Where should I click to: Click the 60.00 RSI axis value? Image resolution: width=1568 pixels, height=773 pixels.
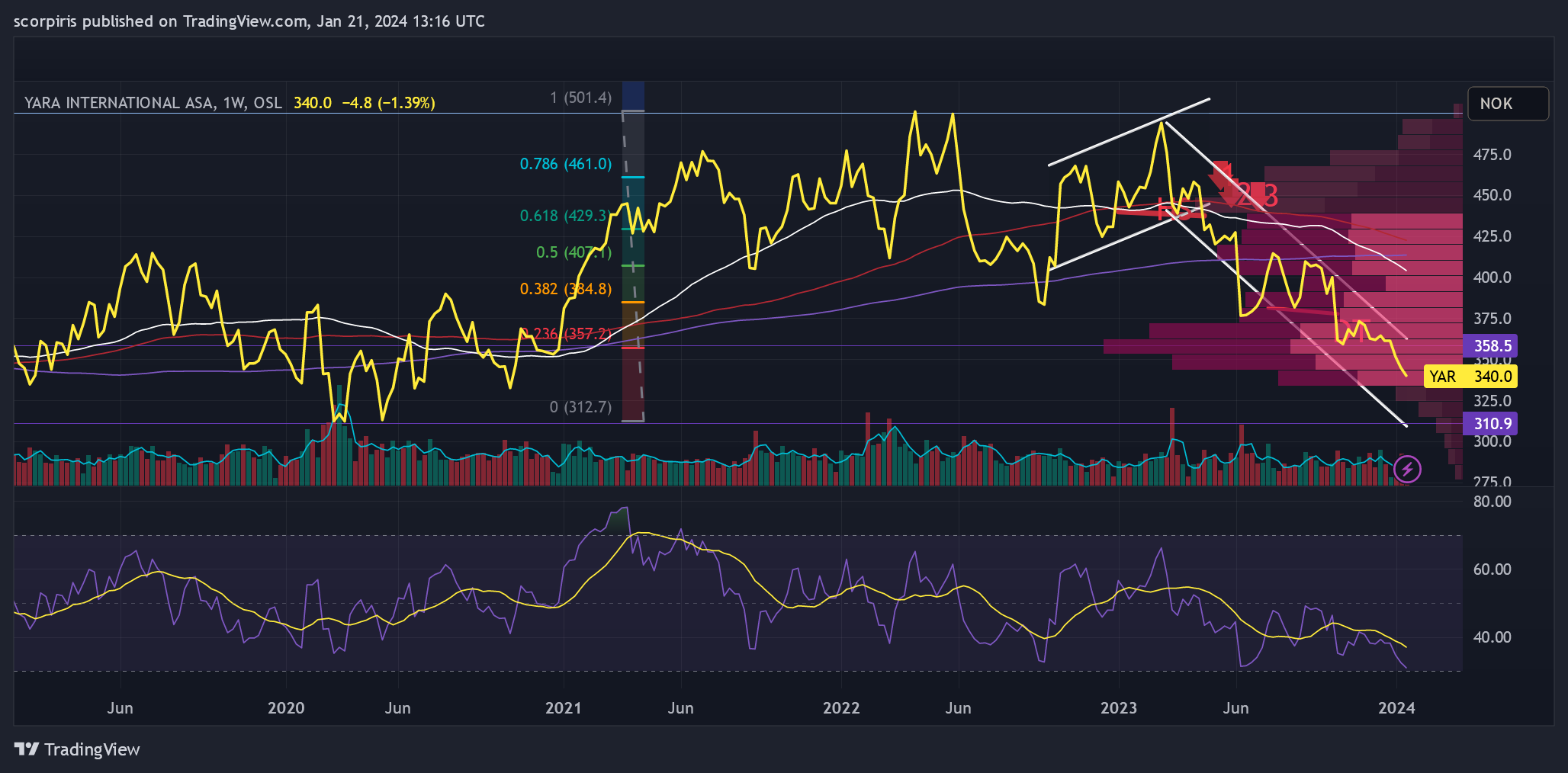tap(1492, 569)
